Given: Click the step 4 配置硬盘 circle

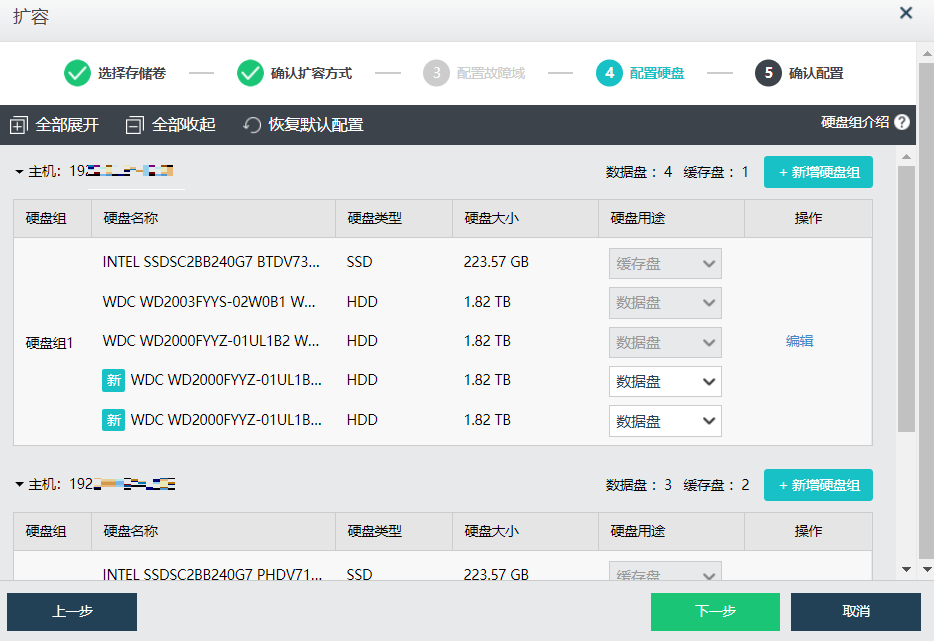Looking at the screenshot, I should pyautogui.click(x=609, y=73).
